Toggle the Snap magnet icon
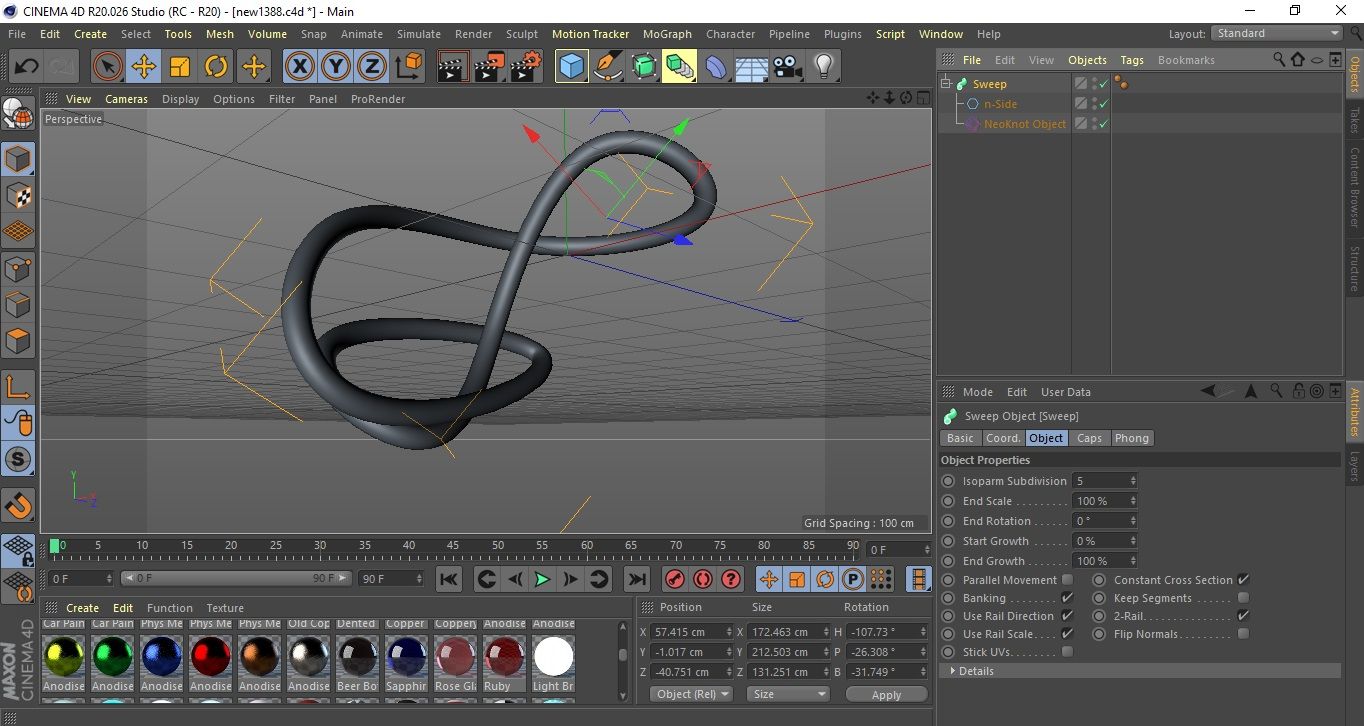The image size is (1364, 726). tap(19, 505)
